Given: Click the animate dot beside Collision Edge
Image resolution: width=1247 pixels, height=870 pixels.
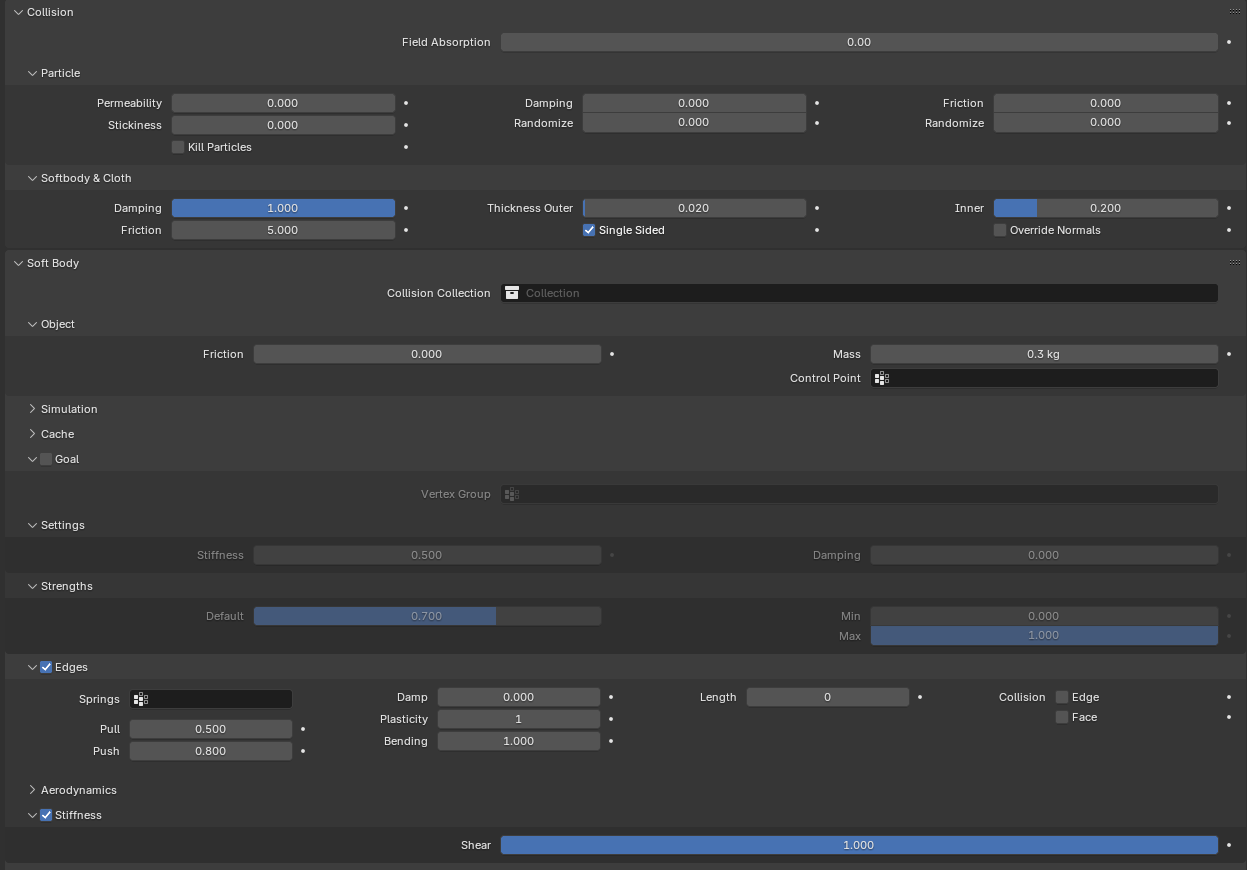Looking at the screenshot, I should [x=1228, y=697].
